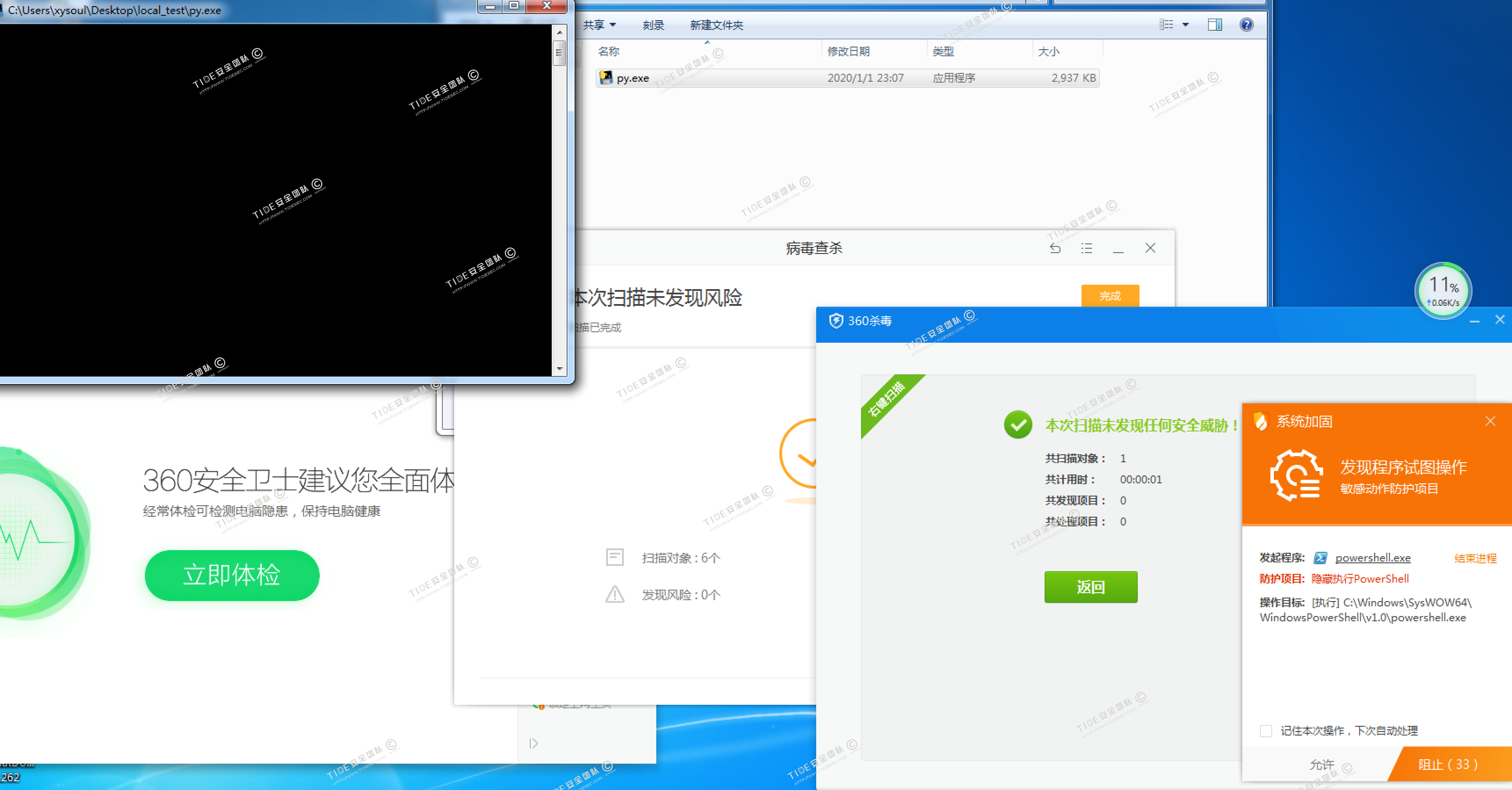This screenshot has height=790, width=1512.
Task: Click the change view icon in Explorer
Action: pyautogui.click(x=1166, y=25)
